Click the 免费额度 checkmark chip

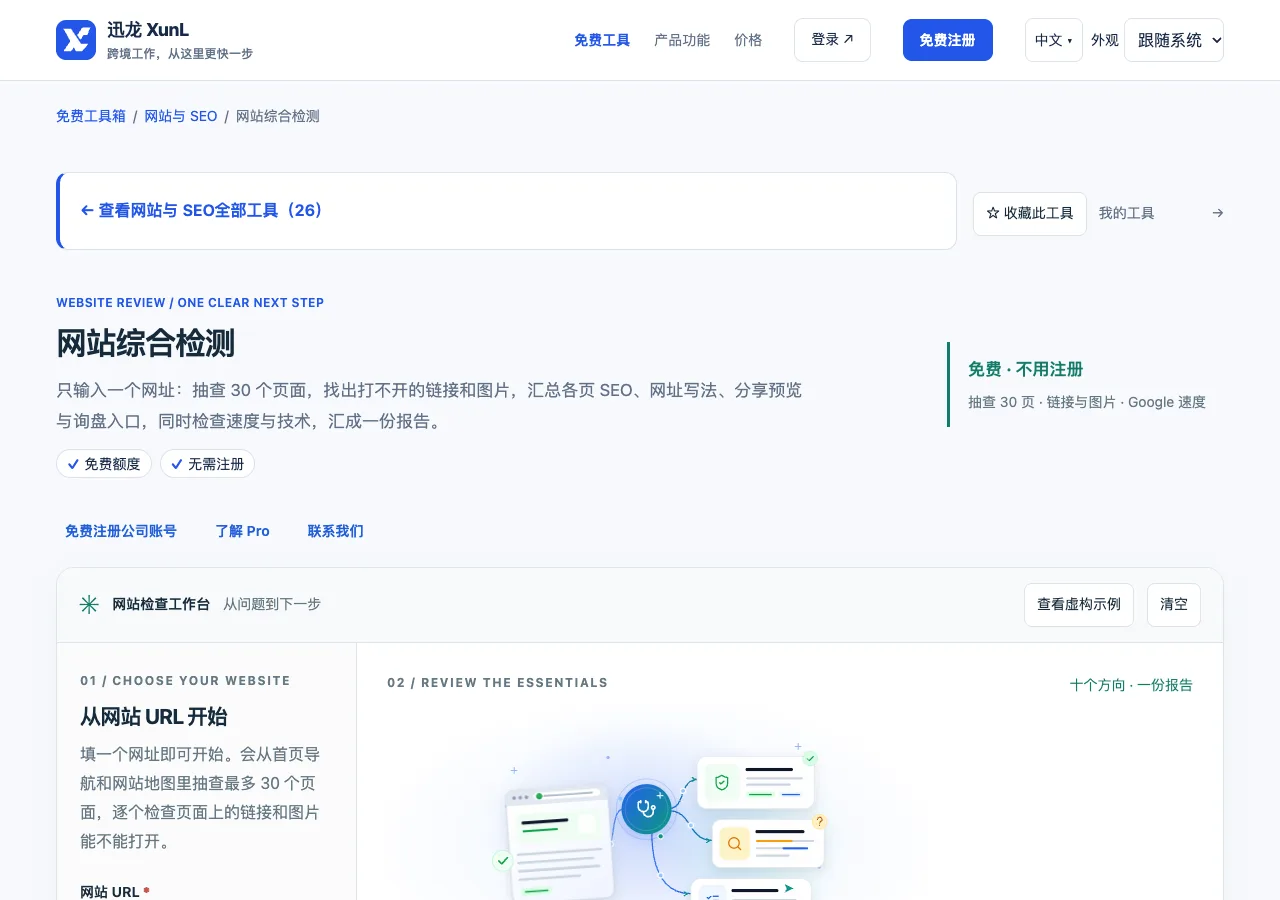(104, 464)
